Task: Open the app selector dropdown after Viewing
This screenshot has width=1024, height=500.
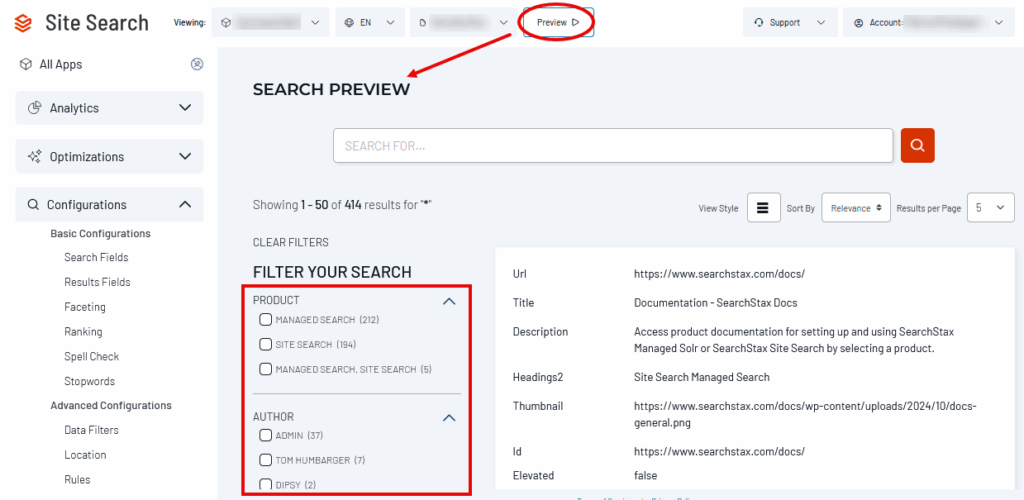Action: tap(271, 23)
